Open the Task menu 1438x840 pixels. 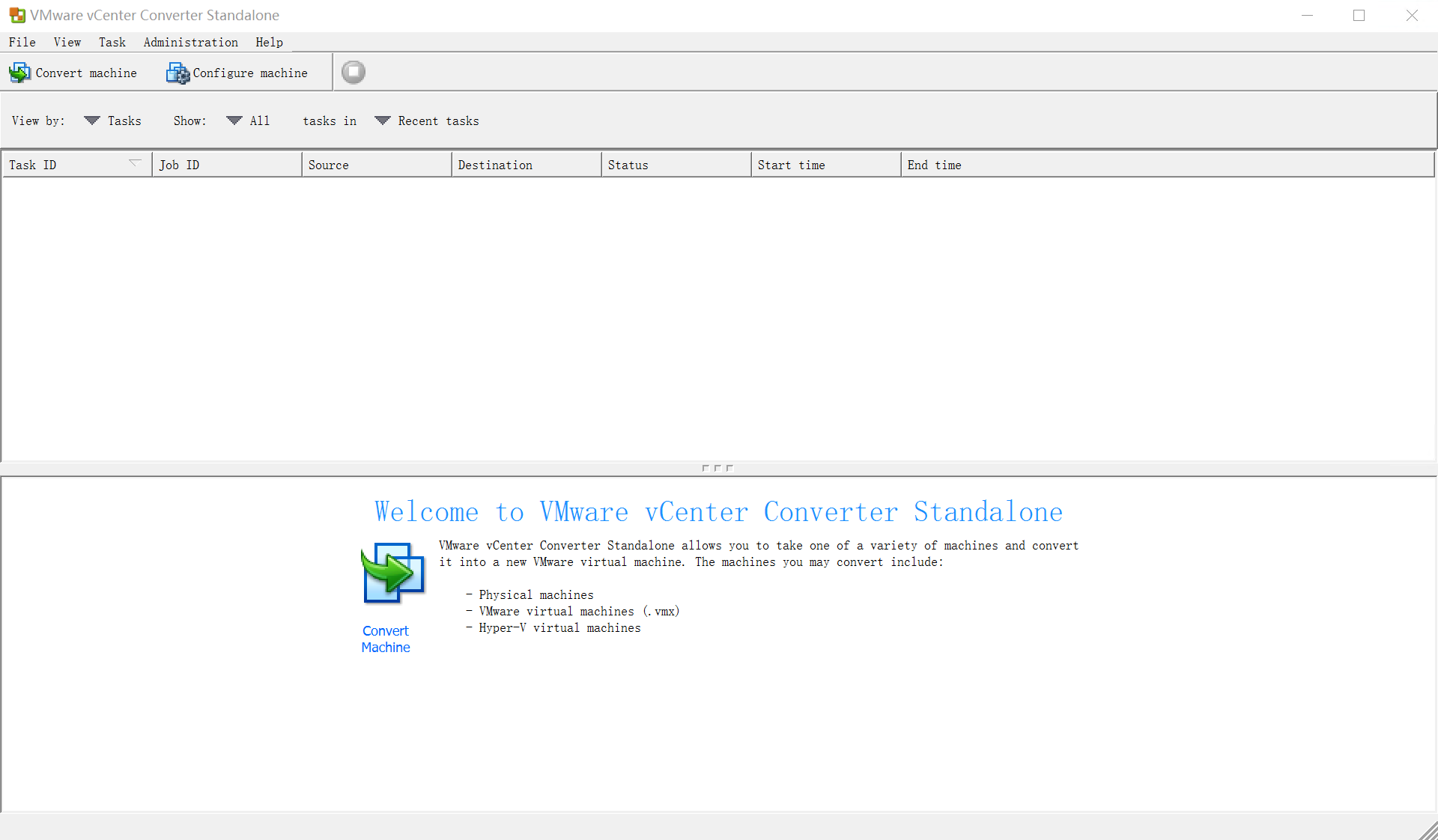click(x=112, y=42)
